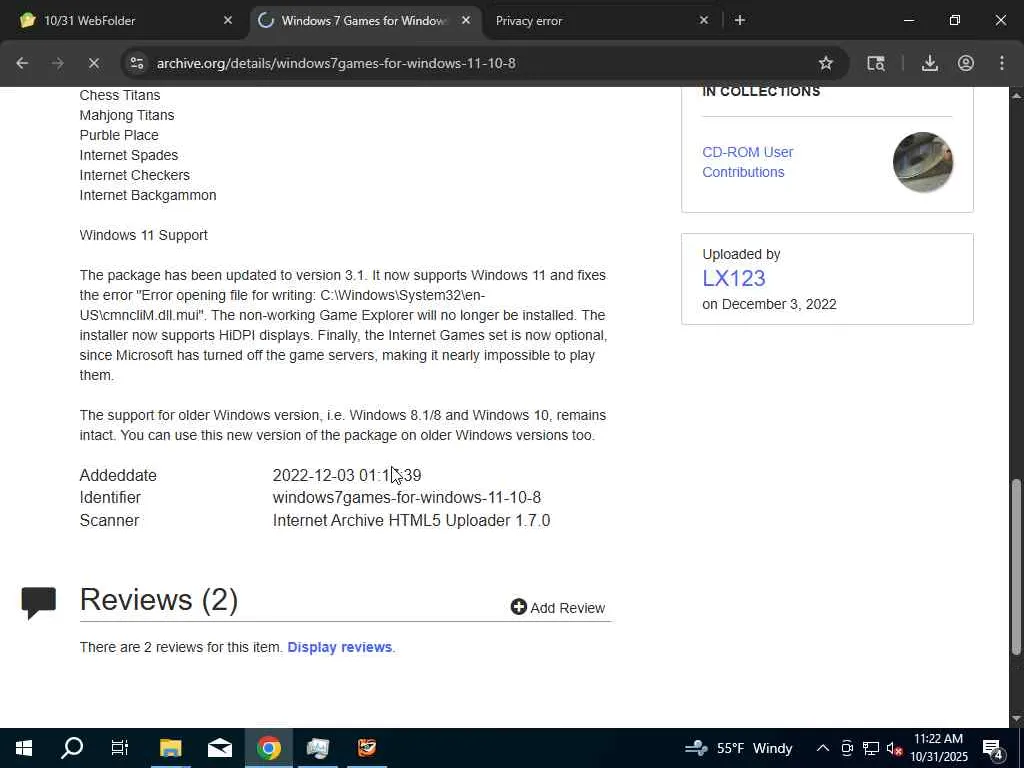The height and width of the screenshot is (768, 1024).
Task: Go back to the previous page
Action: 22,63
